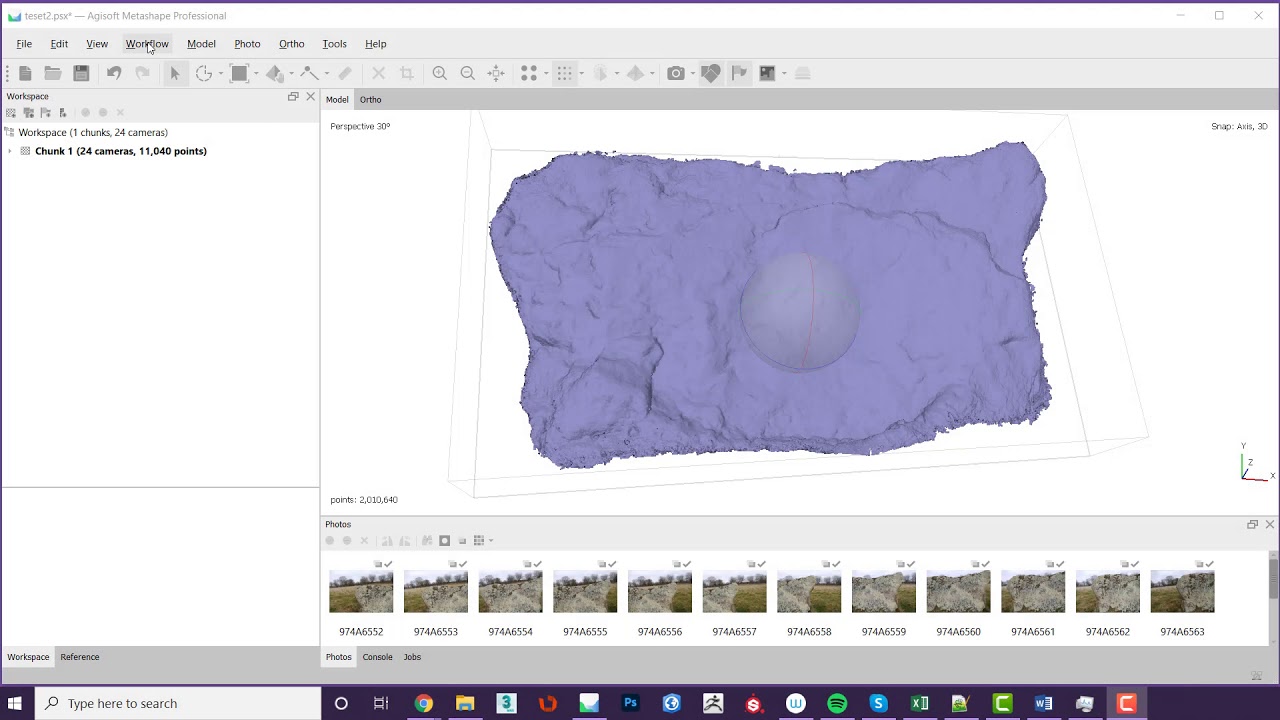Select the Workspace root tree item
Viewport: 1280px width, 720px height.
[x=93, y=132]
